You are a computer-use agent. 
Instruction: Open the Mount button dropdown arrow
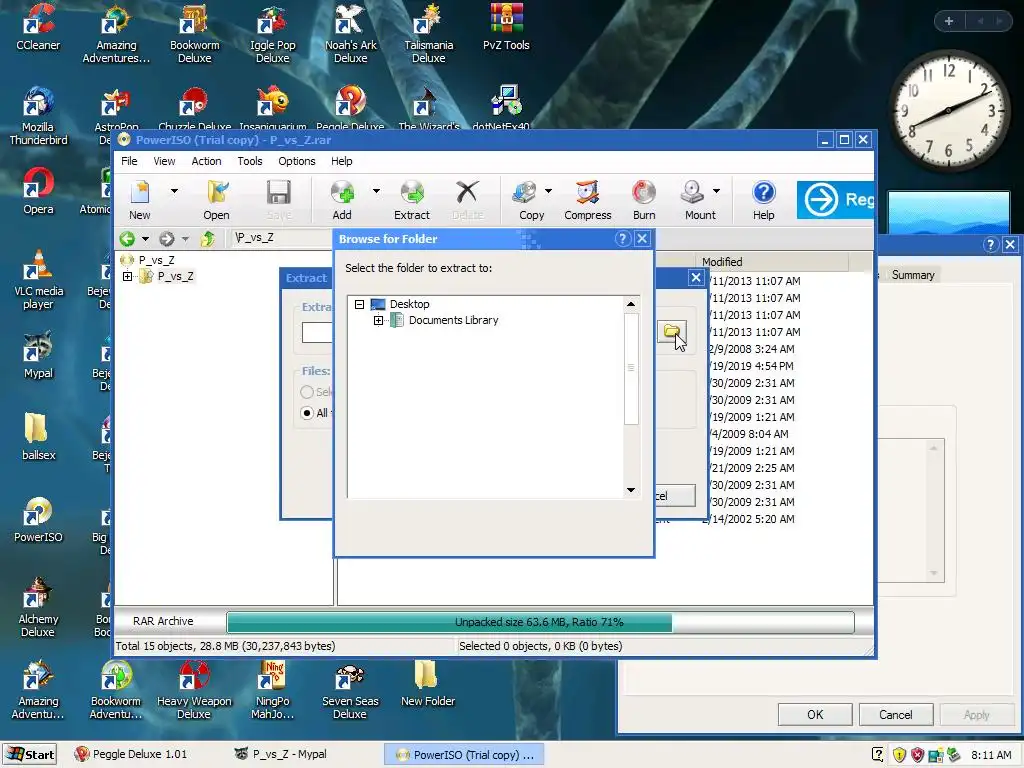[x=716, y=191]
